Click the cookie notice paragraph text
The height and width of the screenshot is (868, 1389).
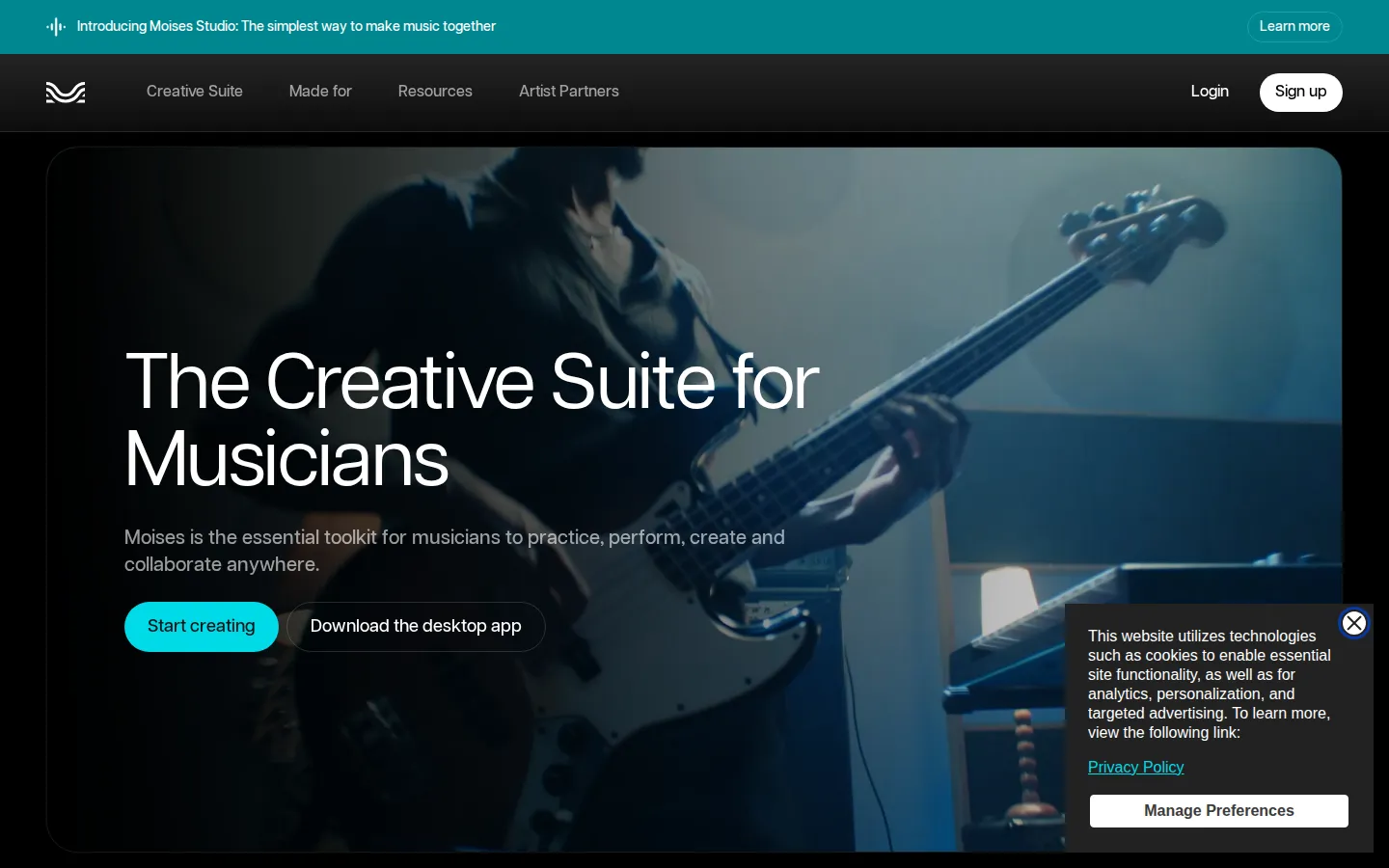pyautogui.click(x=1210, y=685)
